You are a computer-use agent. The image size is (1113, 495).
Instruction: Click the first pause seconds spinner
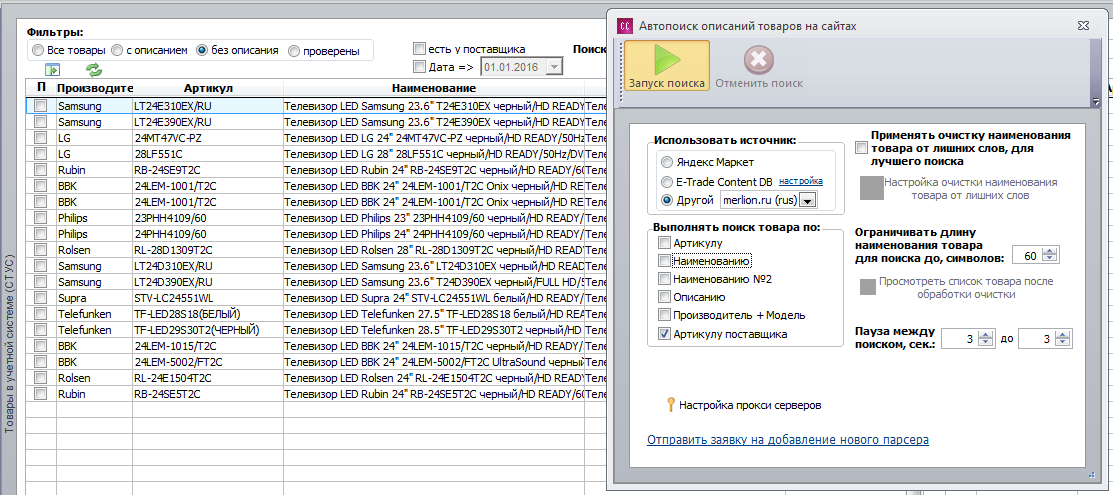click(x=969, y=339)
